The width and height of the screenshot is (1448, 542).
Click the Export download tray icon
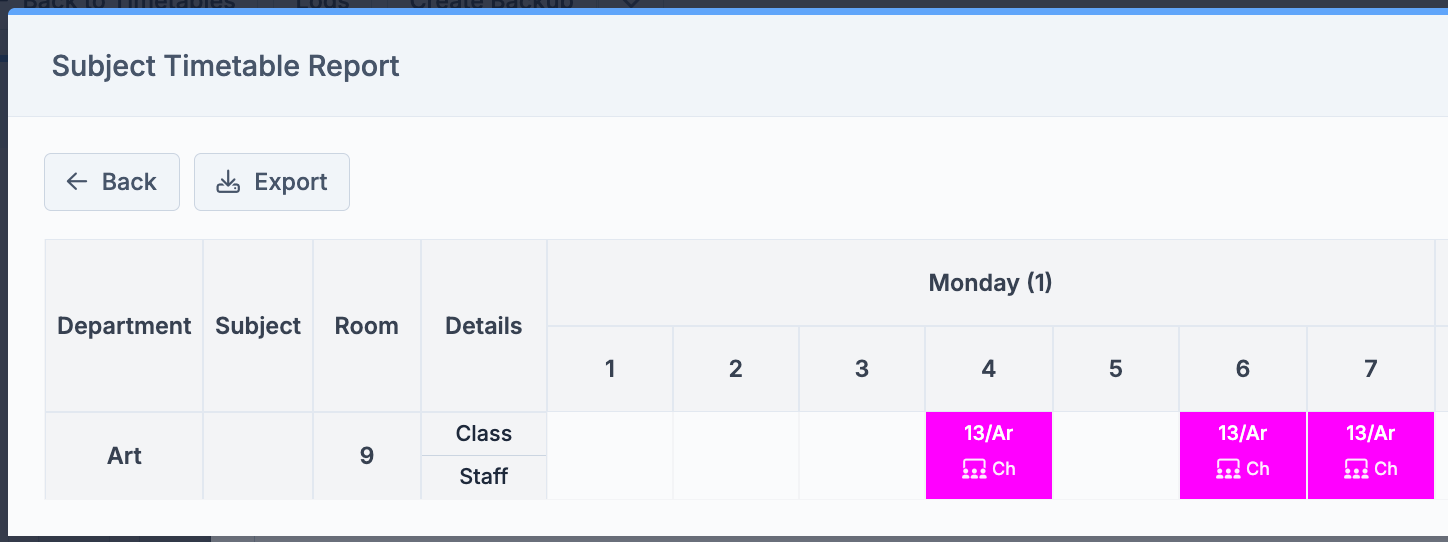coord(229,182)
